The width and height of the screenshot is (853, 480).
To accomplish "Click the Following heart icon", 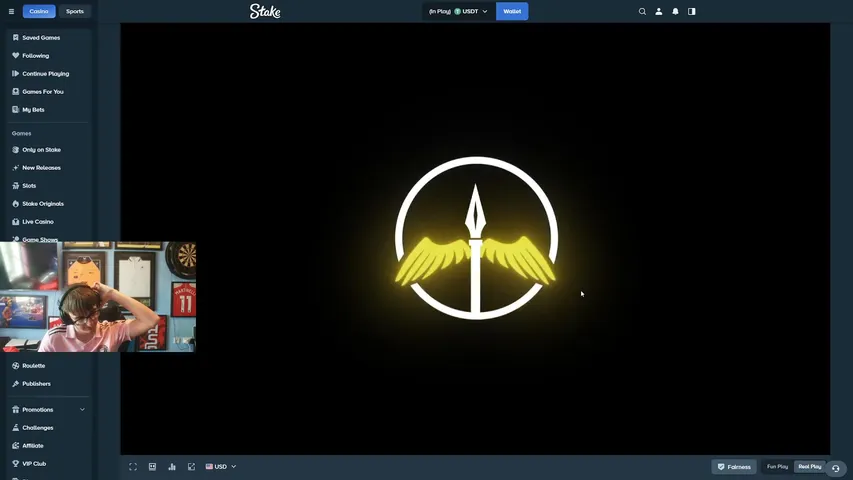I will pyautogui.click(x=15, y=56).
